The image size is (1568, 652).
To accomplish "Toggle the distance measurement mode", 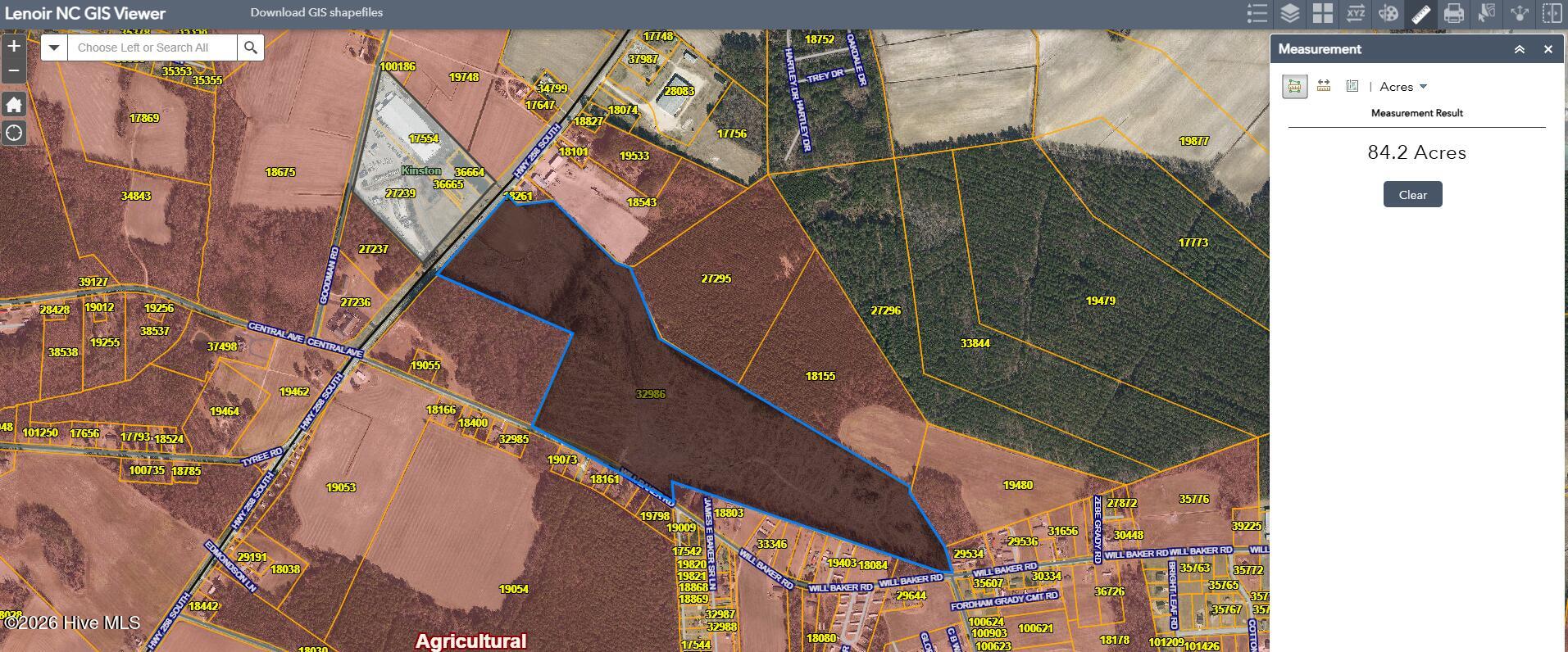I will click(1323, 87).
